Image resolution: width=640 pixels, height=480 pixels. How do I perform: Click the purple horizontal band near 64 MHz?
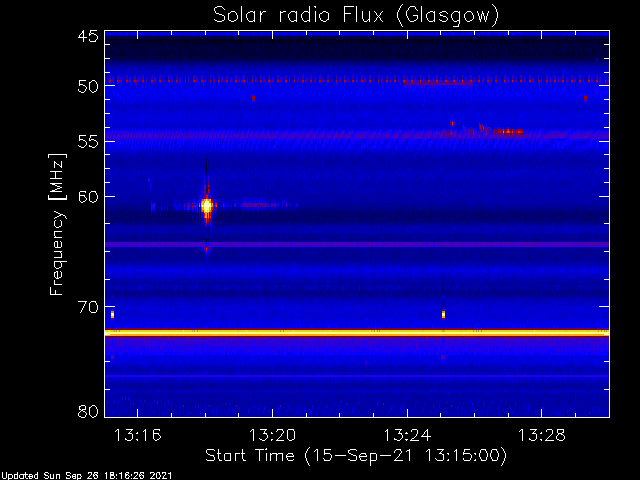tap(357, 244)
